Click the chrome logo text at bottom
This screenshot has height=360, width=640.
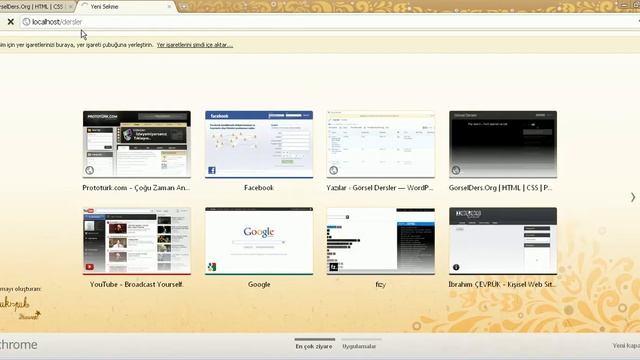pos(19,345)
